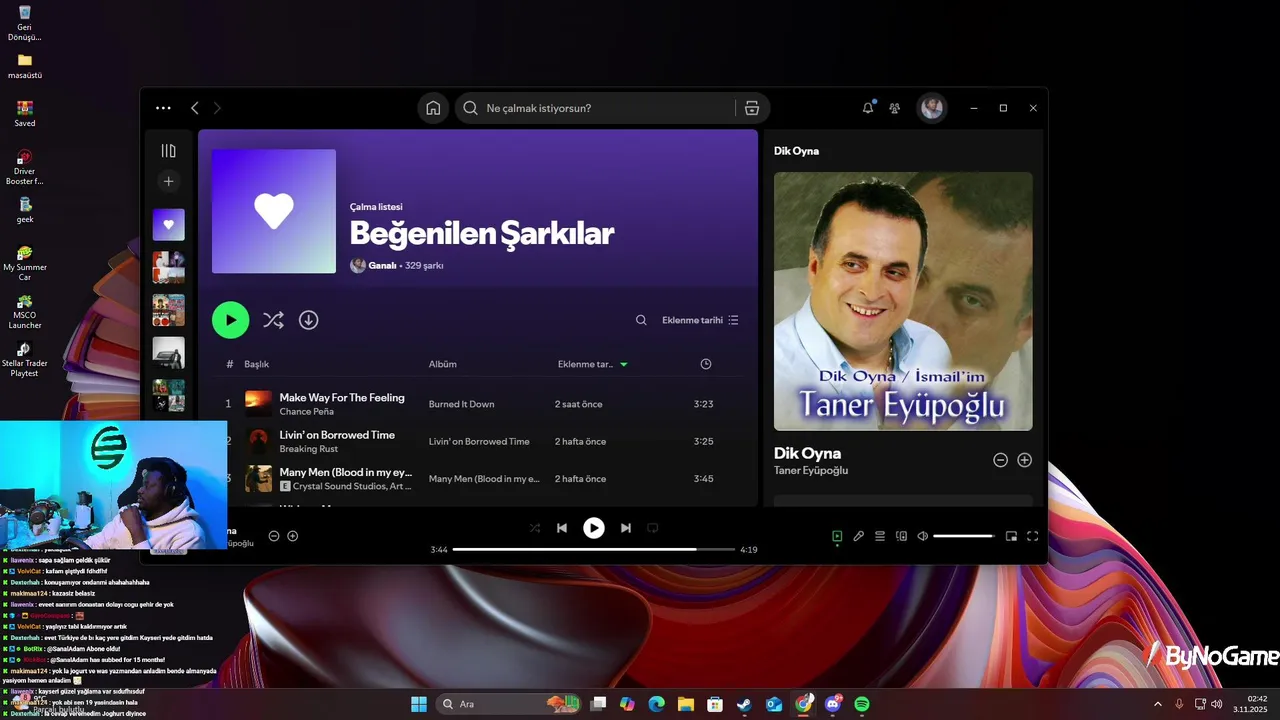Viewport: 1280px width, 720px height.
Task: Open artist Chance Peña
Action: [307, 412]
